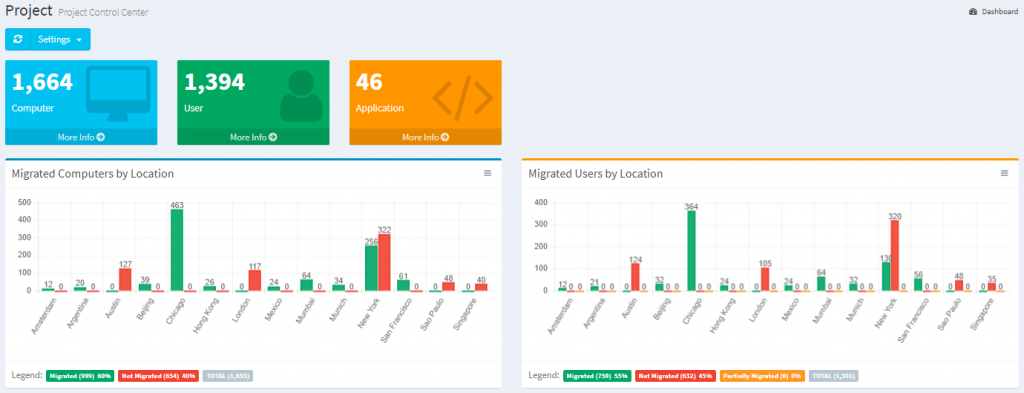This screenshot has height=393, width=1024.
Task: Click the application code brackets icon
Action: (x=462, y=98)
